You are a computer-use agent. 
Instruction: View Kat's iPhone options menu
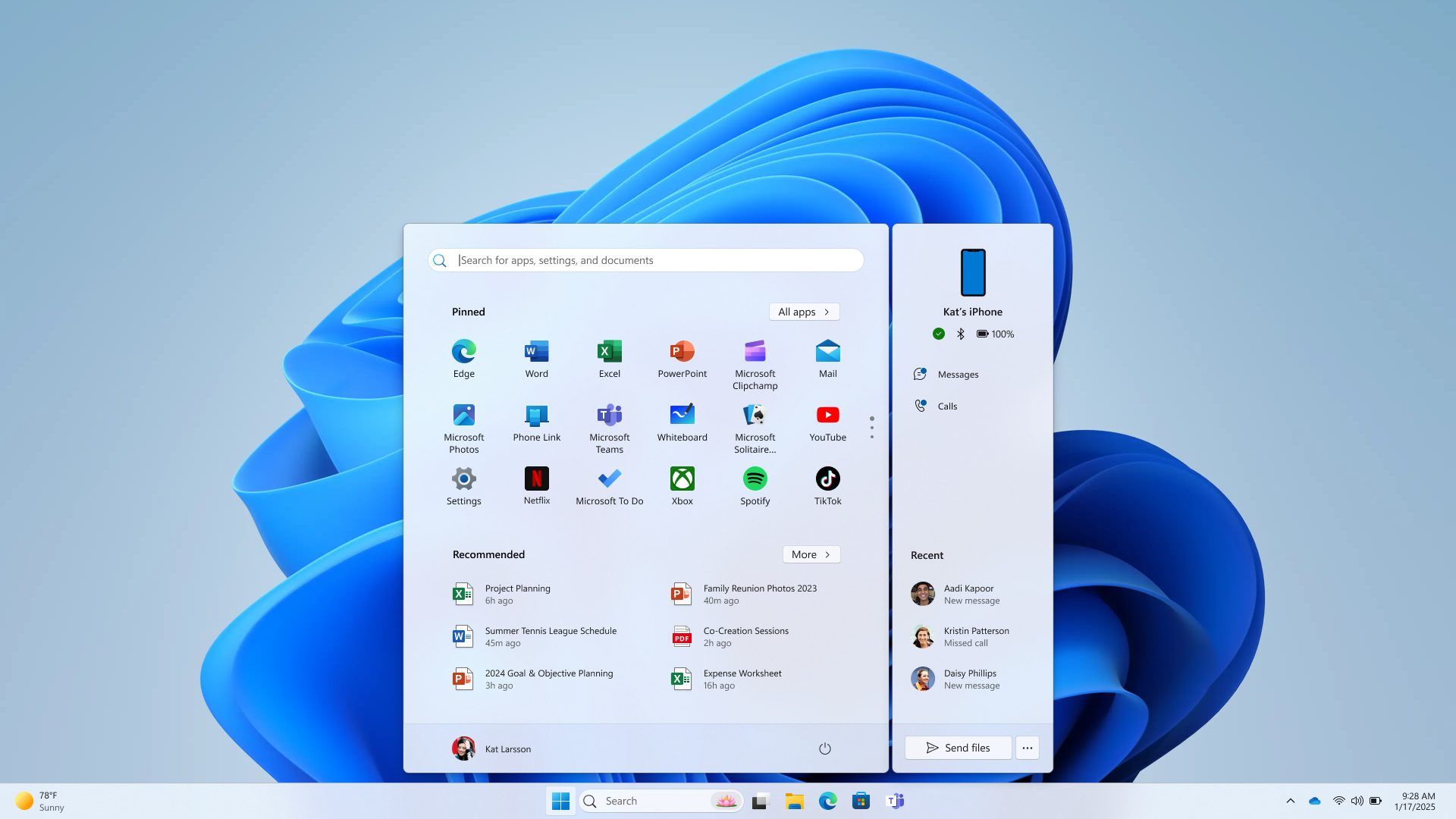(x=1027, y=747)
